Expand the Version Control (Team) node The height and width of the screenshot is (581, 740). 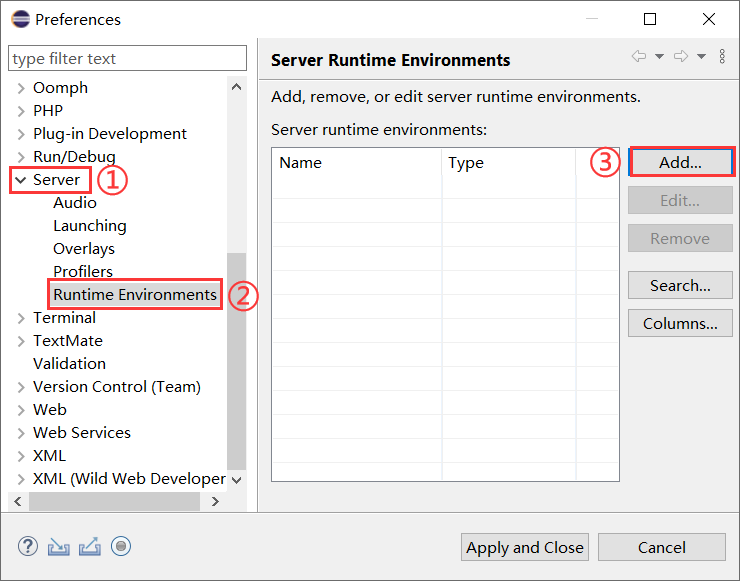pyautogui.click(x=21, y=387)
